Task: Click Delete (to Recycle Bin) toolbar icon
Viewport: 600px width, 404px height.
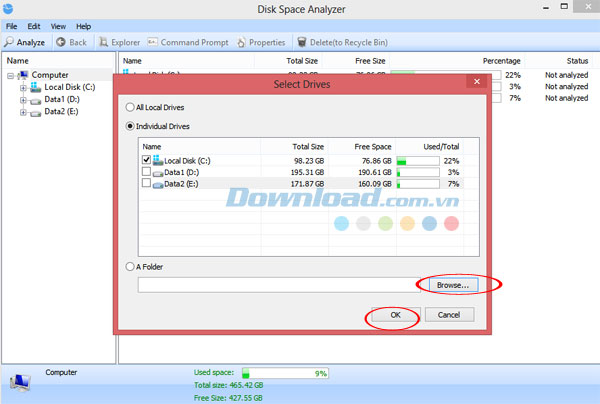Action: click(301, 42)
